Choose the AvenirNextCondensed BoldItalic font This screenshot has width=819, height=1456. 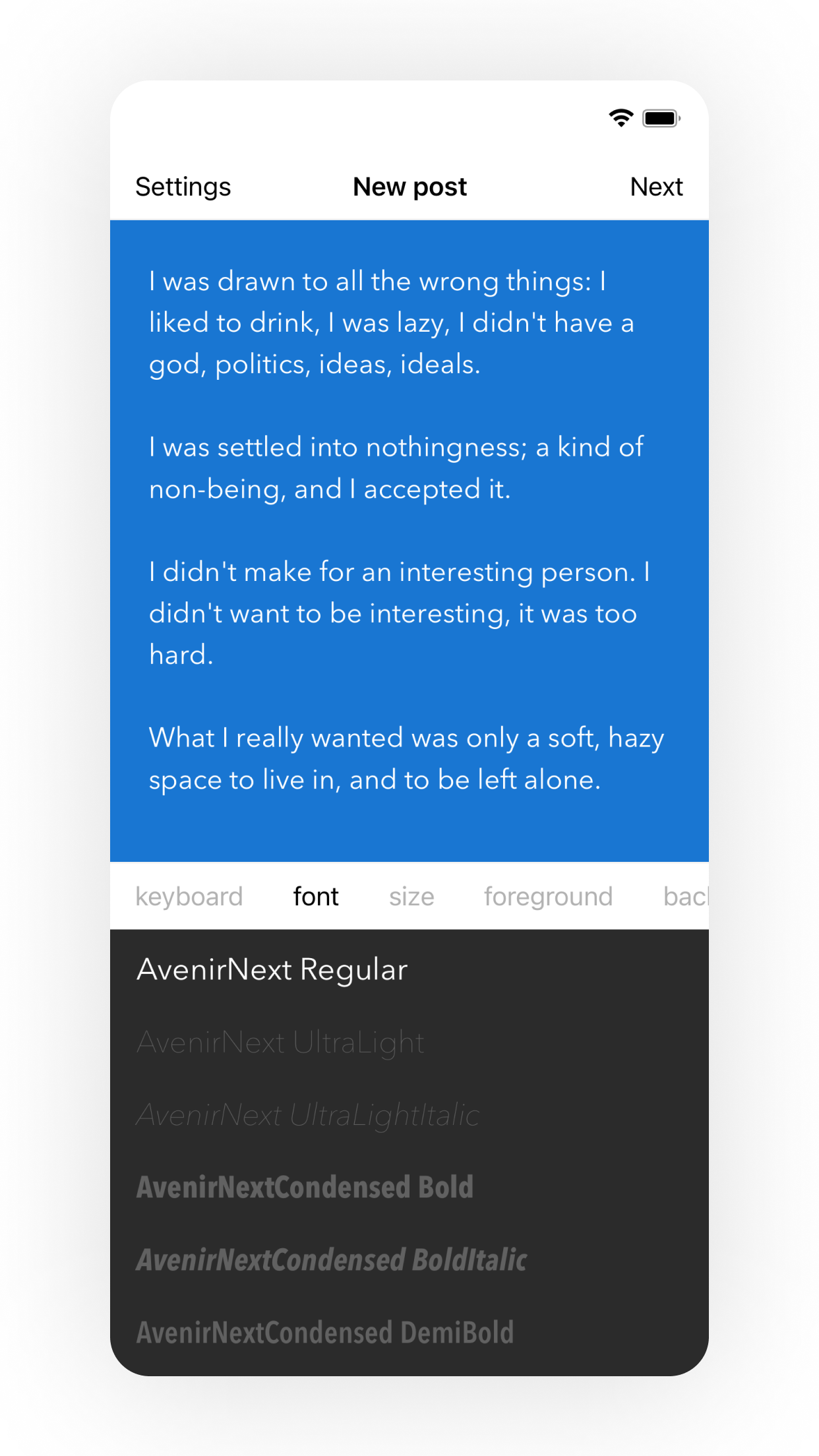pyautogui.click(x=331, y=1260)
